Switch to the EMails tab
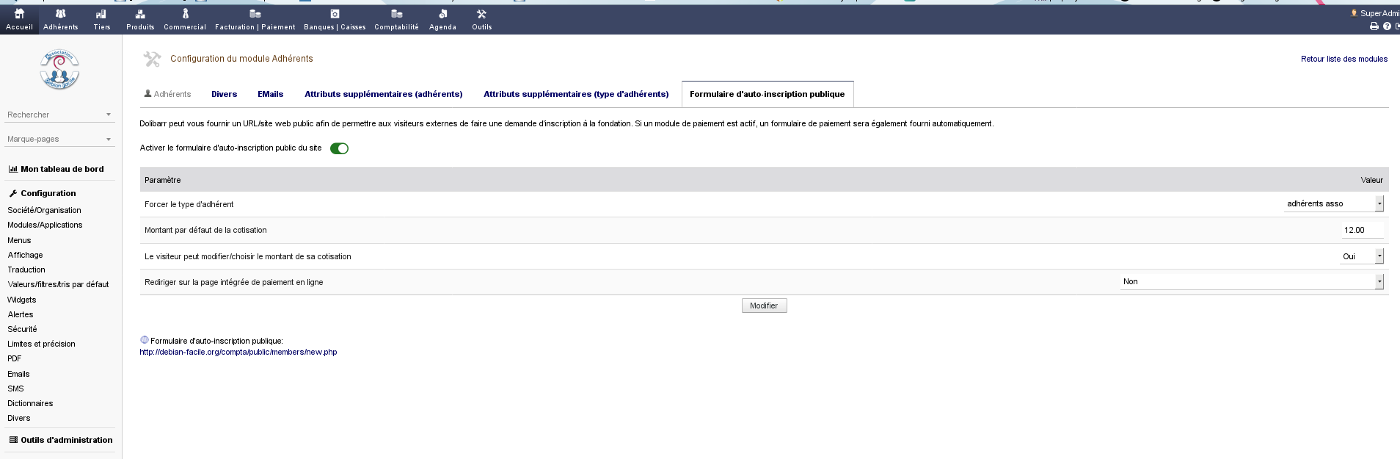 (x=270, y=94)
